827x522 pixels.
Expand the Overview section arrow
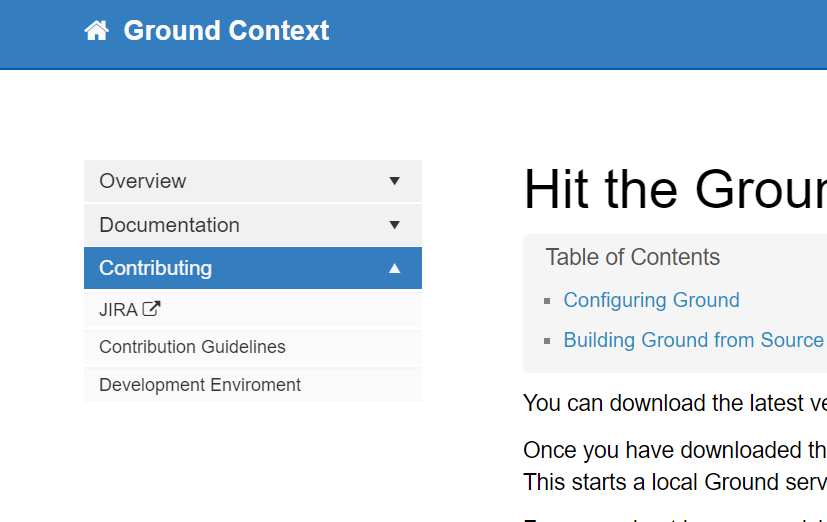click(394, 181)
